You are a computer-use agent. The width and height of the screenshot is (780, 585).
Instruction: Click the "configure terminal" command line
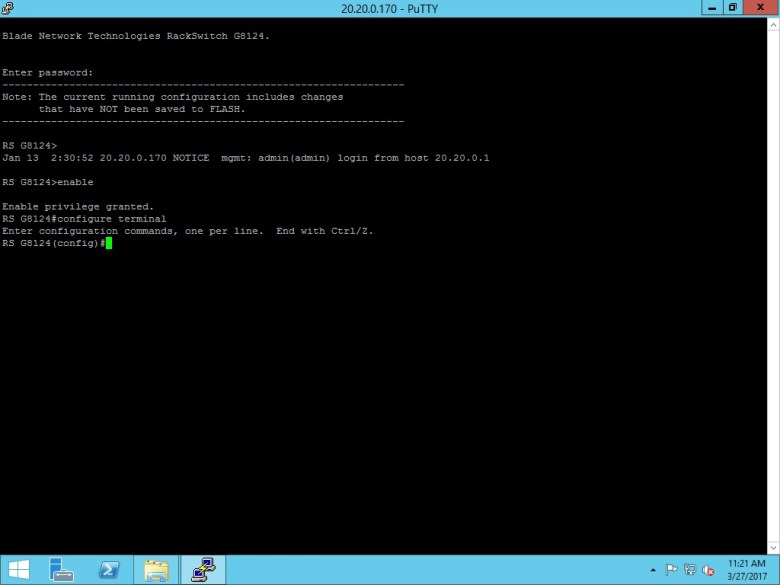point(84,218)
